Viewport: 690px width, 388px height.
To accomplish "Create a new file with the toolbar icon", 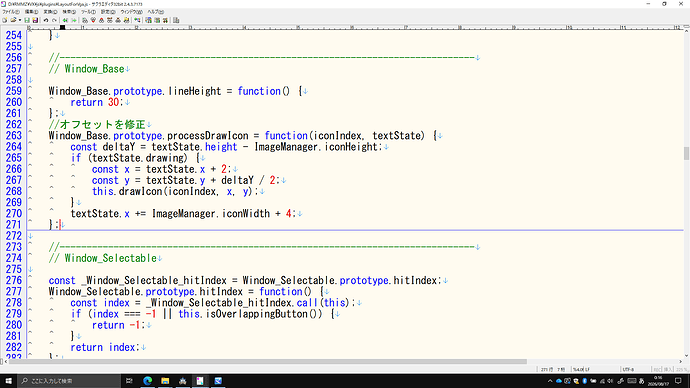I will [4, 20].
